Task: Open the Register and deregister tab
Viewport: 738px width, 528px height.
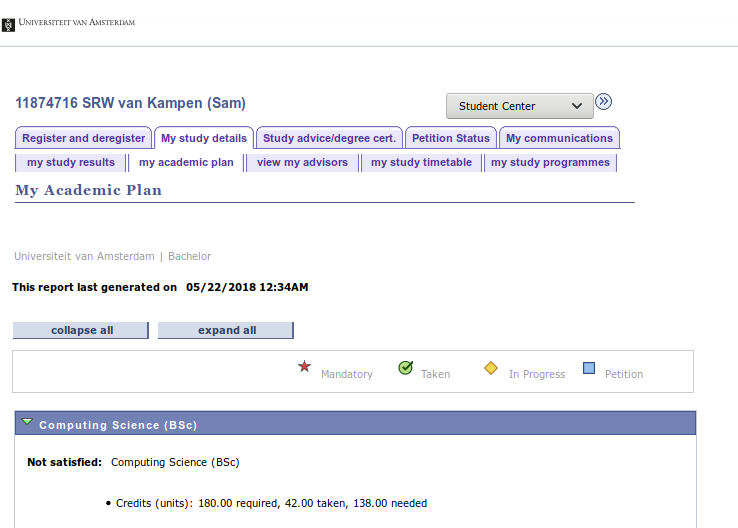Action: click(84, 138)
